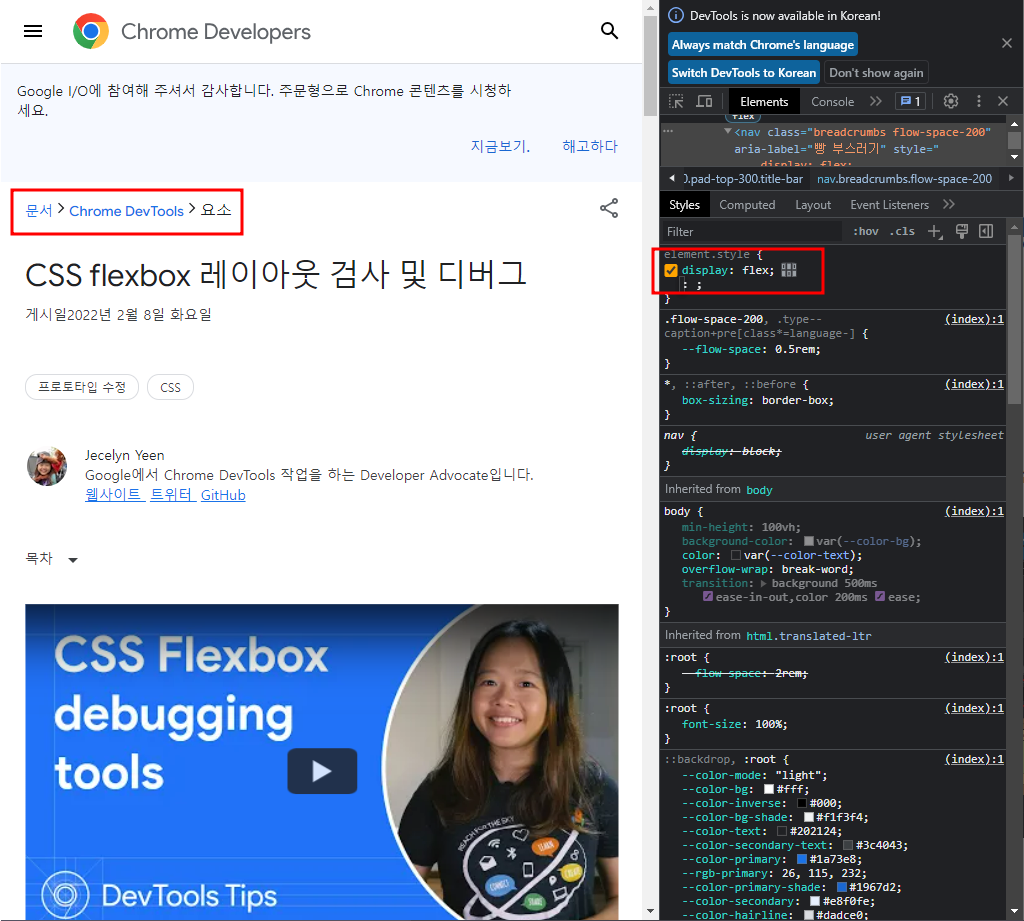Open the DevTools three-dot customize menu
The width and height of the screenshot is (1024, 921).
click(978, 101)
